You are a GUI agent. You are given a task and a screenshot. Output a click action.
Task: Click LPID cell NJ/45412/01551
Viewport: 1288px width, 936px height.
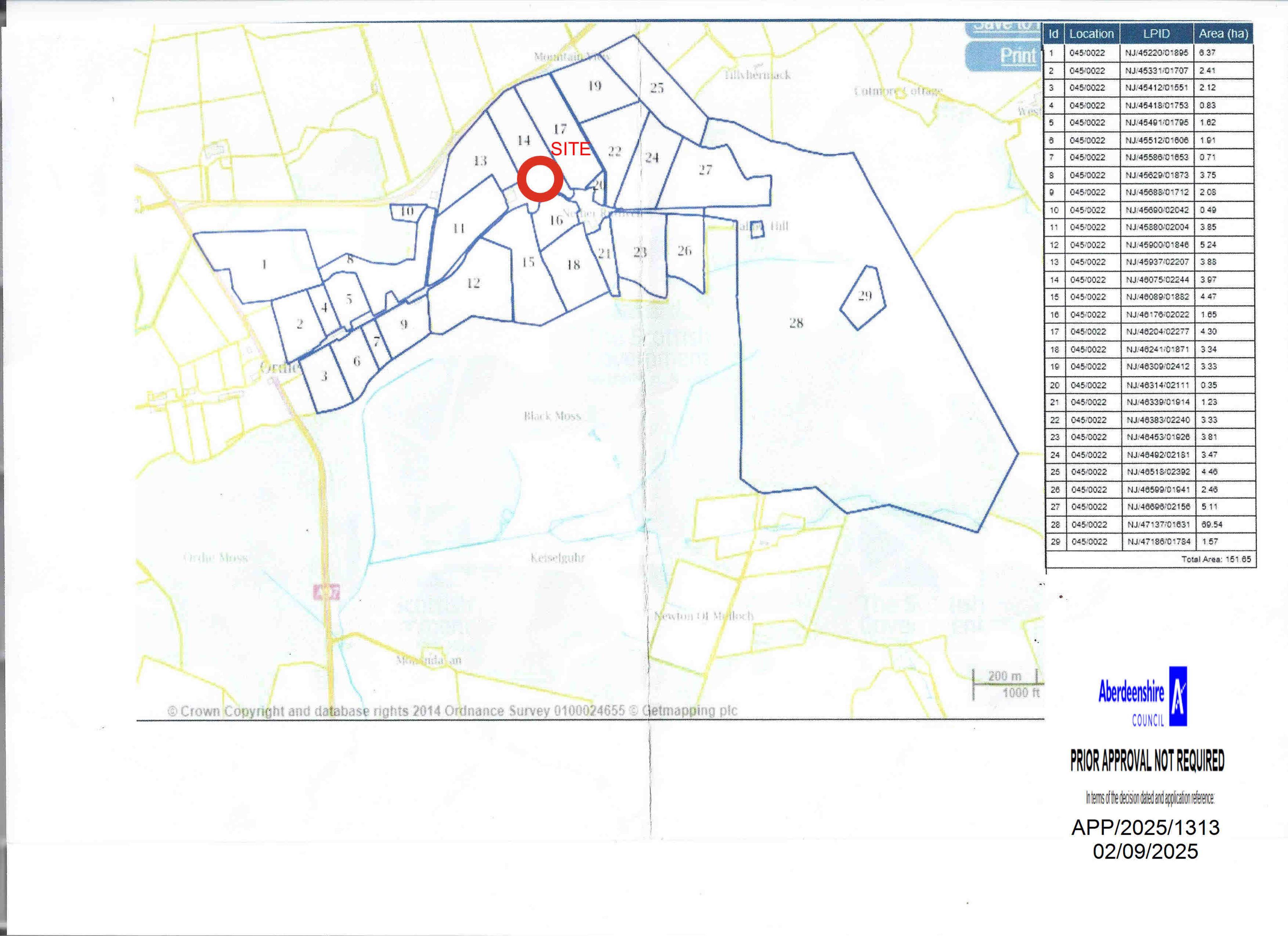[1156, 87]
